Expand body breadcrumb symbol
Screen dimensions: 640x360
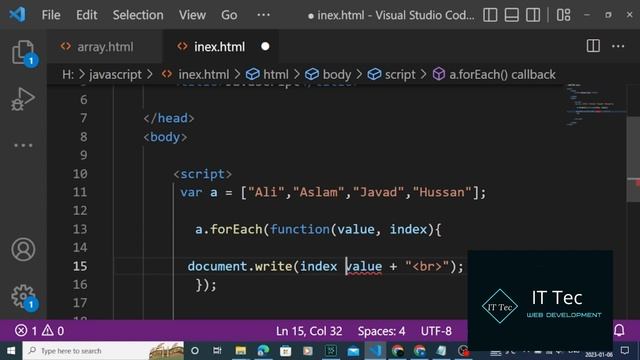[x=328, y=74]
